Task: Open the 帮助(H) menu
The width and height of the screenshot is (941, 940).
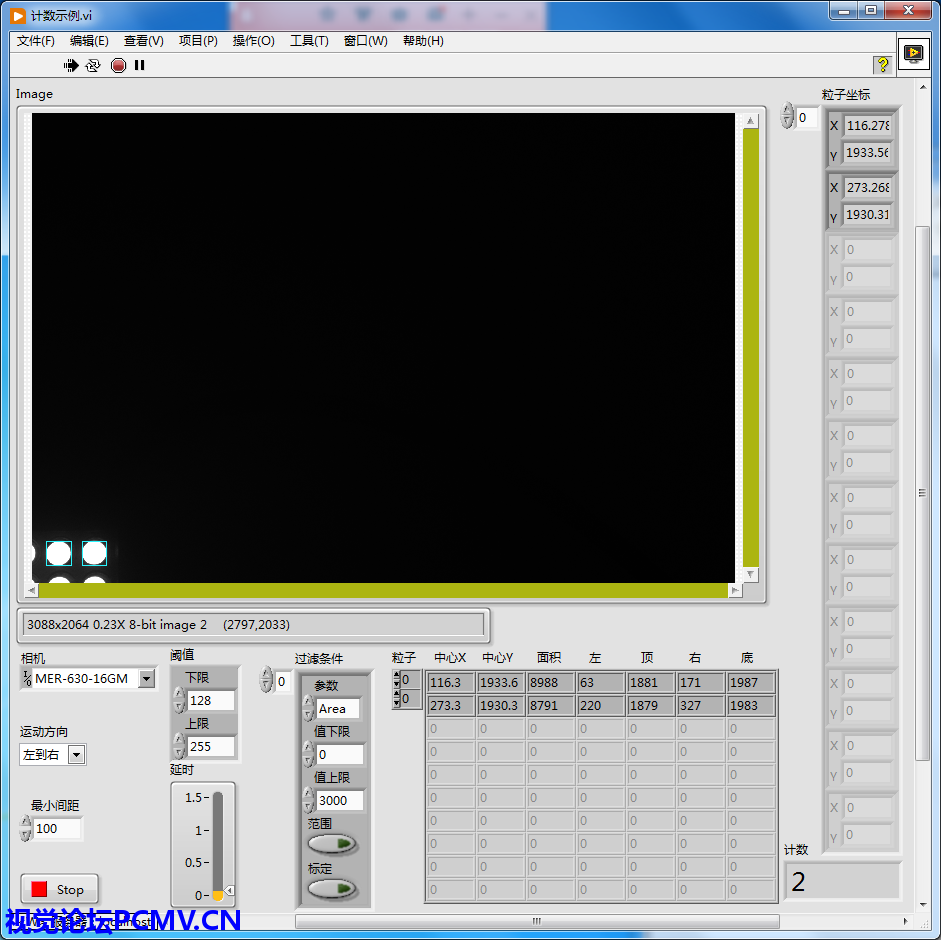Action: pyautogui.click(x=423, y=41)
